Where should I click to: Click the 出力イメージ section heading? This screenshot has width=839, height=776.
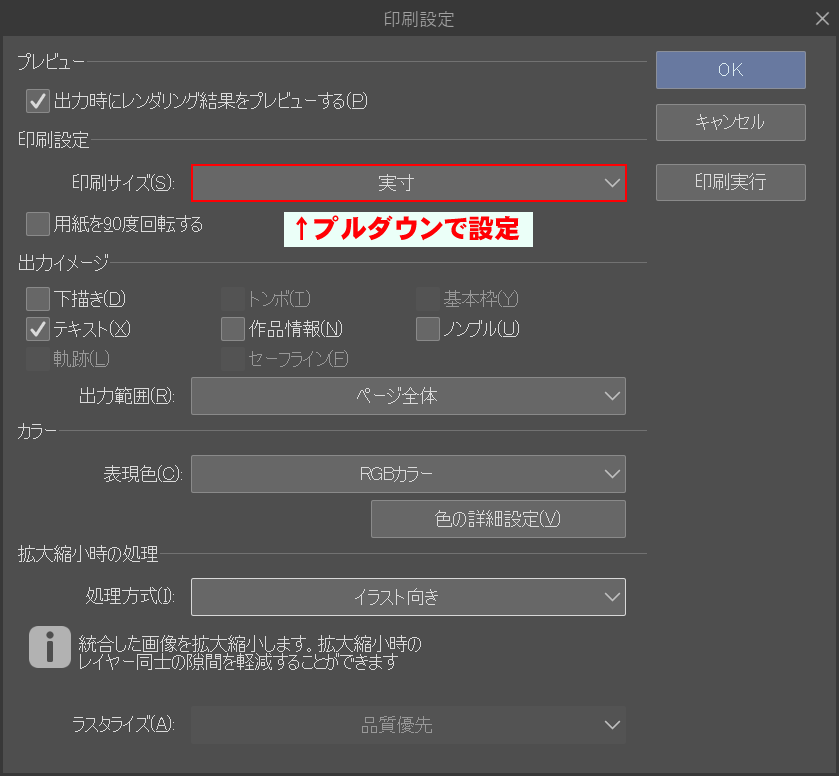(x=63, y=263)
